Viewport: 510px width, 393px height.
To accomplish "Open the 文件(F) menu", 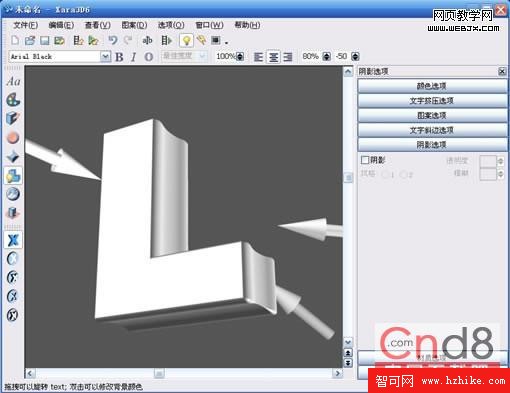I will pyautogui.click(x=26, y=25).
